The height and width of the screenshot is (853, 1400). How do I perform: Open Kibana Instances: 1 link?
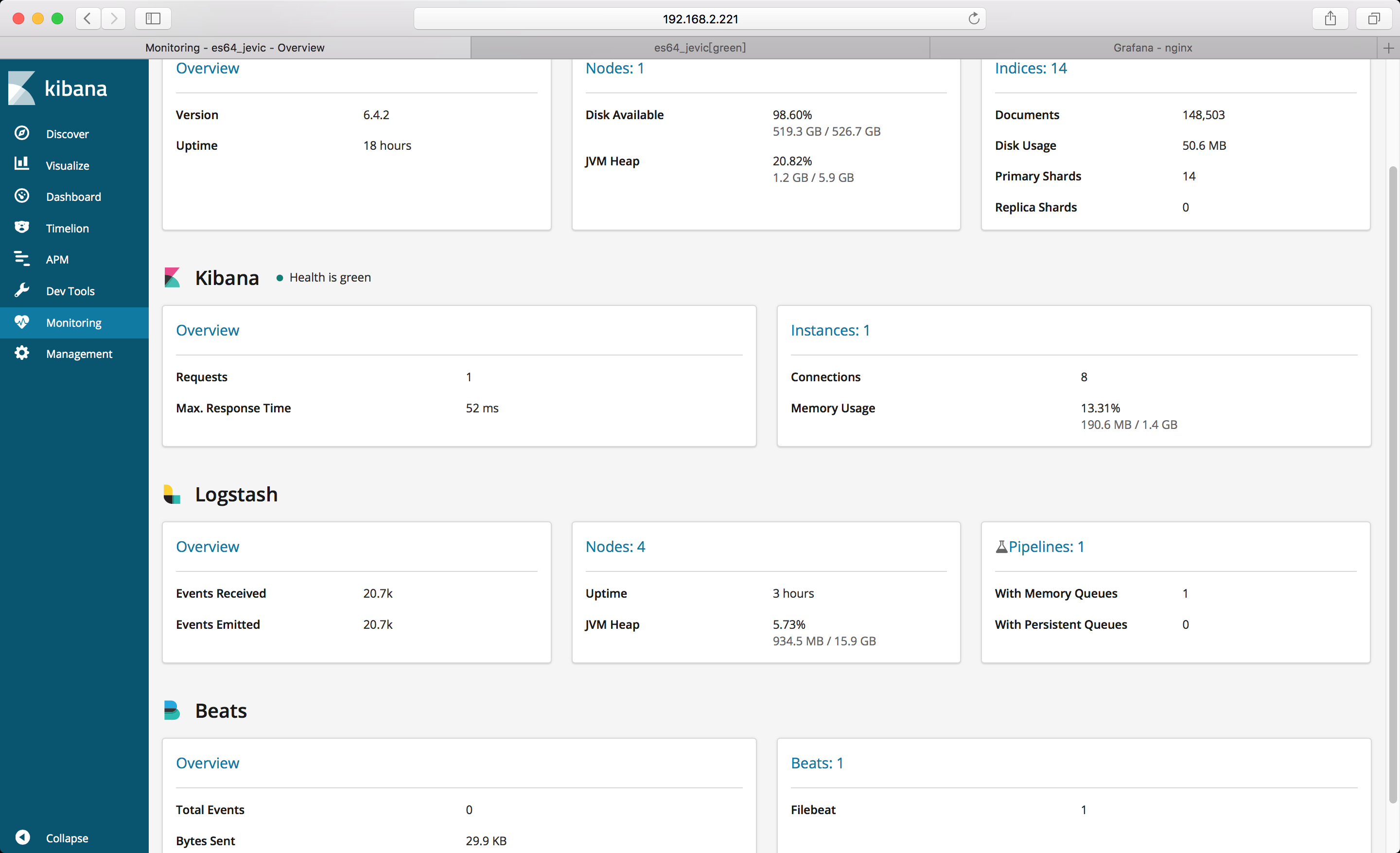(830, 330)
